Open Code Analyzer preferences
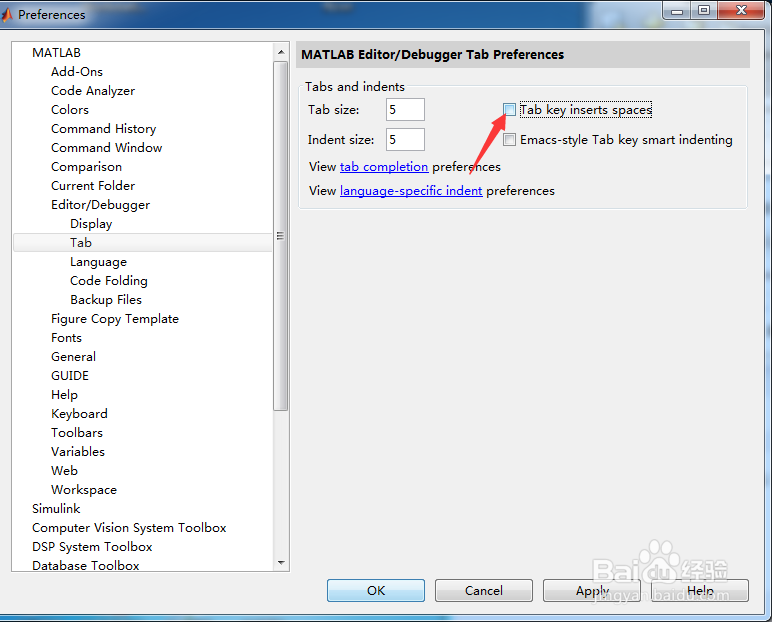The image size is (772, 622). click(93, 91)
